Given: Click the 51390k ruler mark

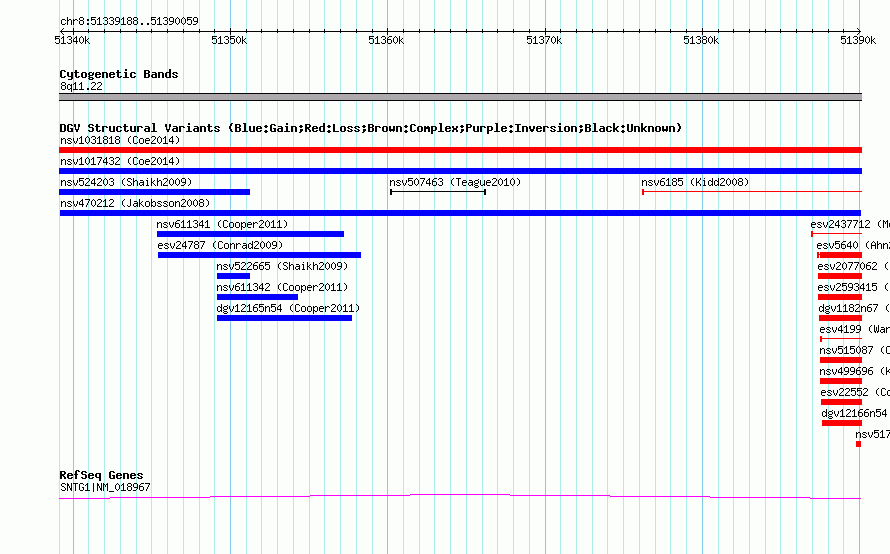Looking at the screenshot, I should [858, 40].
